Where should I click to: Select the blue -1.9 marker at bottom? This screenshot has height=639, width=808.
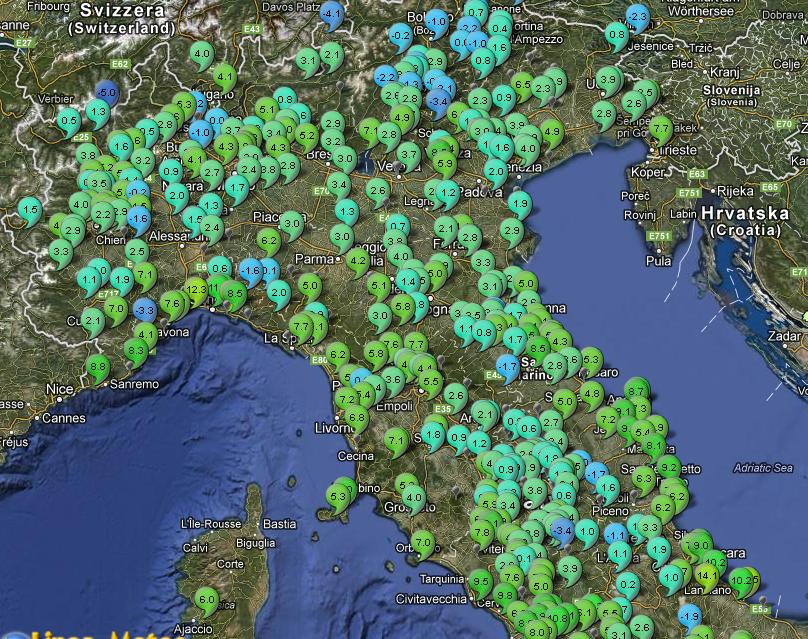[690, 614]
